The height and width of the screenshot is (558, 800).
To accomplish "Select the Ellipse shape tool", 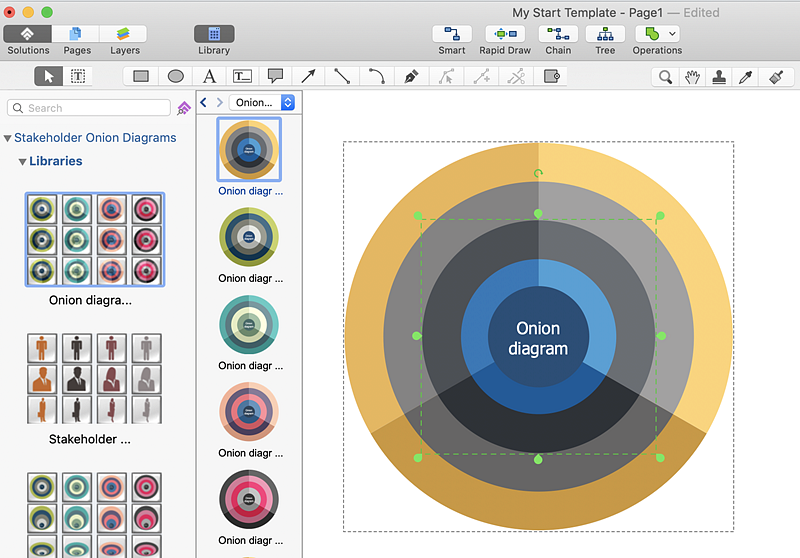I will [x=175, y=76].
